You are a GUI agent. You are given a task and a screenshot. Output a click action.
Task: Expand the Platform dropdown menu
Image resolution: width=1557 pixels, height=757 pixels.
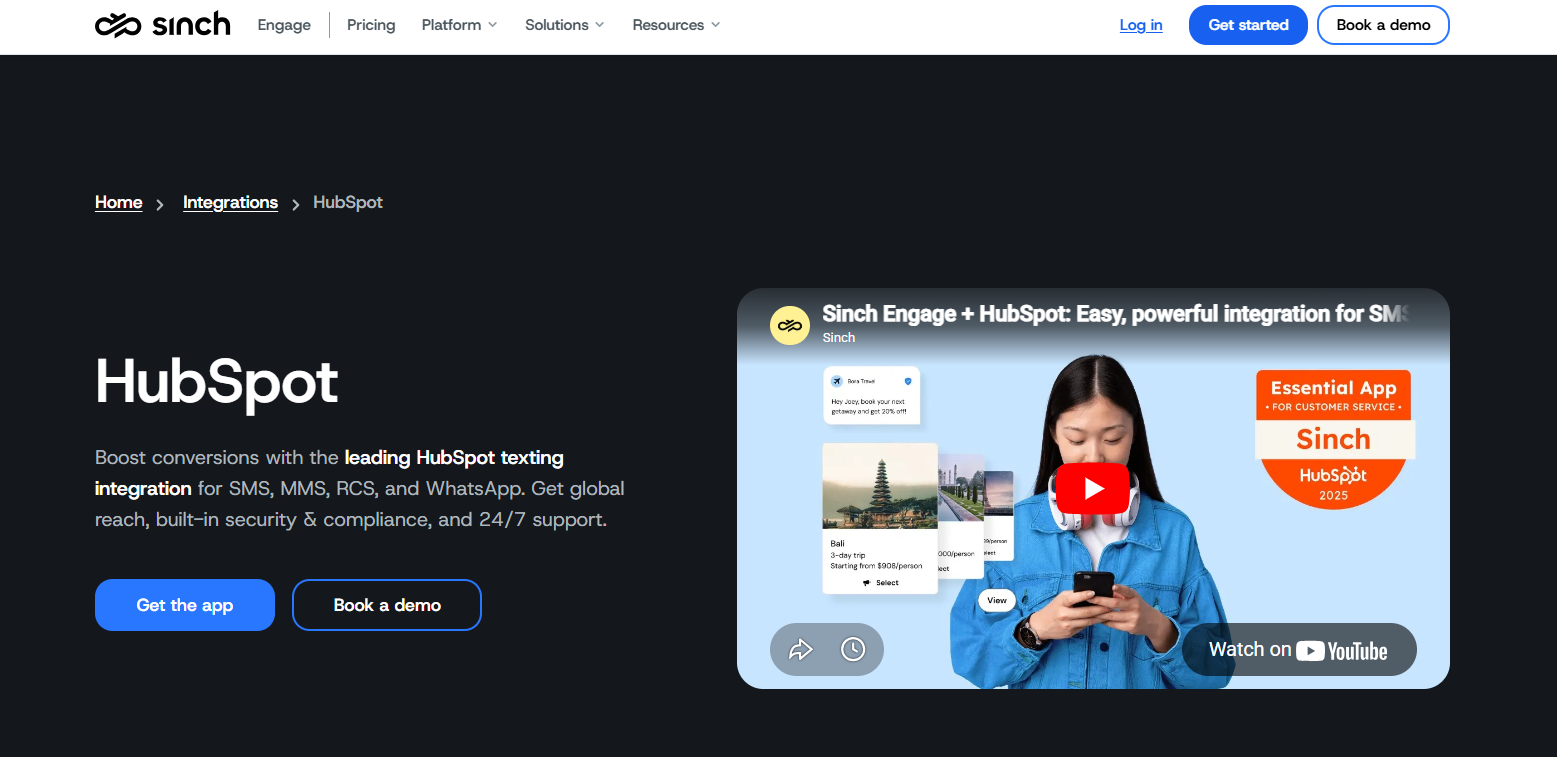(459, 25)
